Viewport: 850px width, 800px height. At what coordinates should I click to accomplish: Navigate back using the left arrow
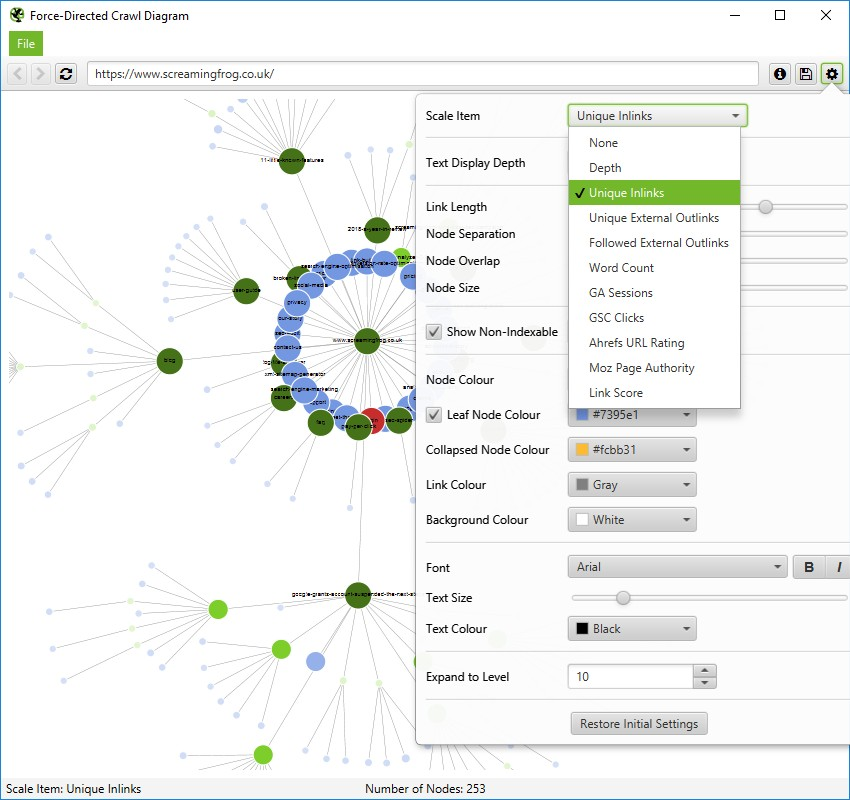coord(17,73)
